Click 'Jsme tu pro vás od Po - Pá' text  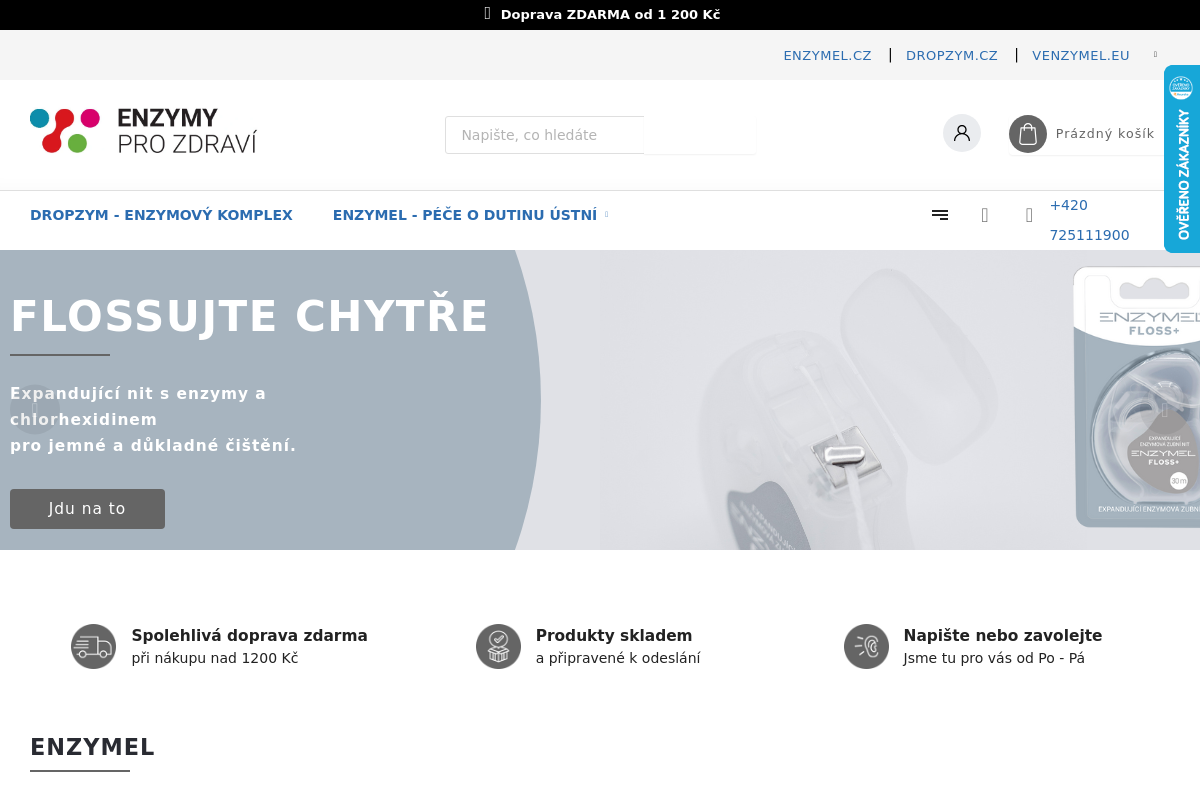[994, 658]
